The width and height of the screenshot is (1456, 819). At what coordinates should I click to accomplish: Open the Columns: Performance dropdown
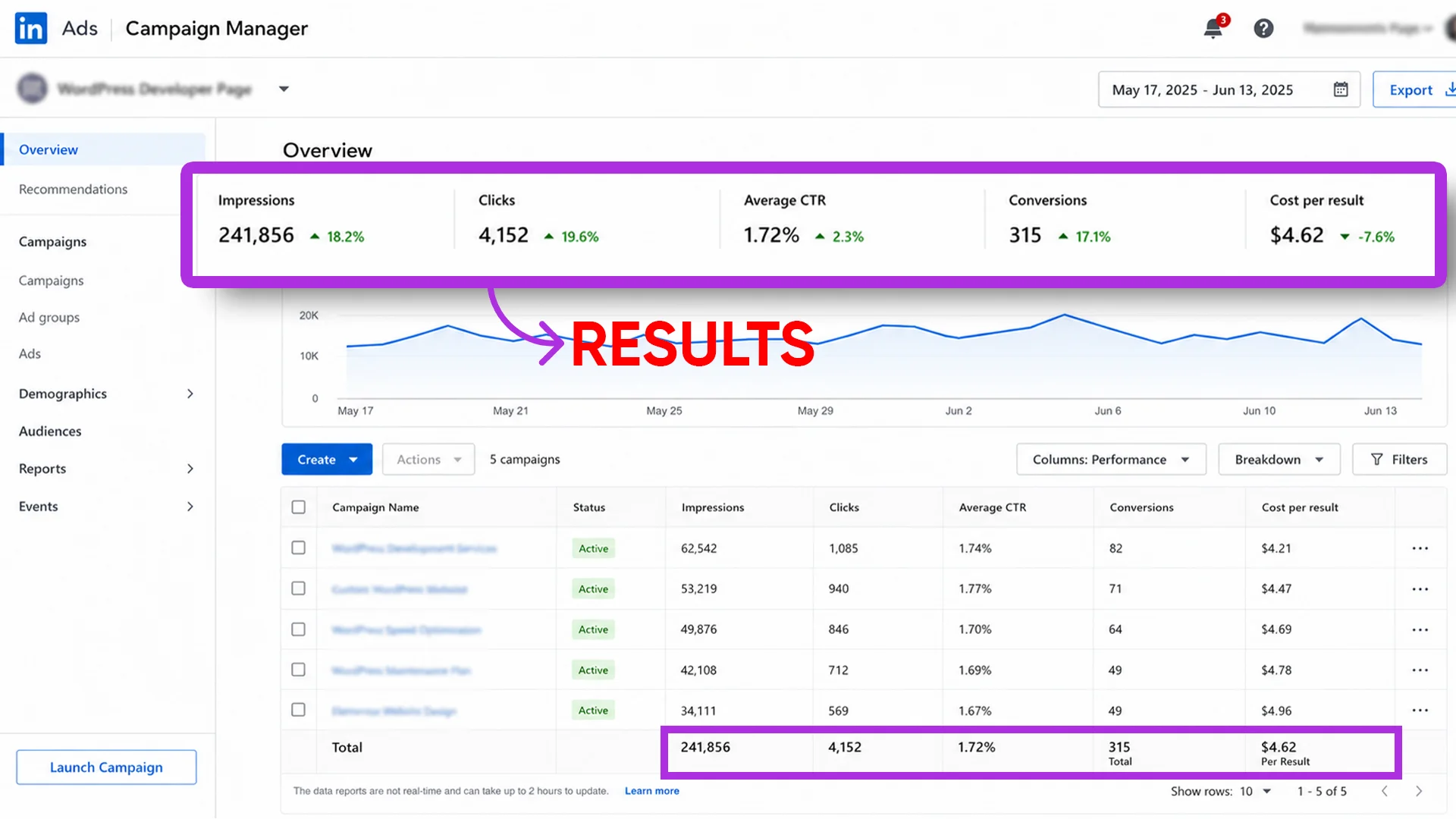1111,460
